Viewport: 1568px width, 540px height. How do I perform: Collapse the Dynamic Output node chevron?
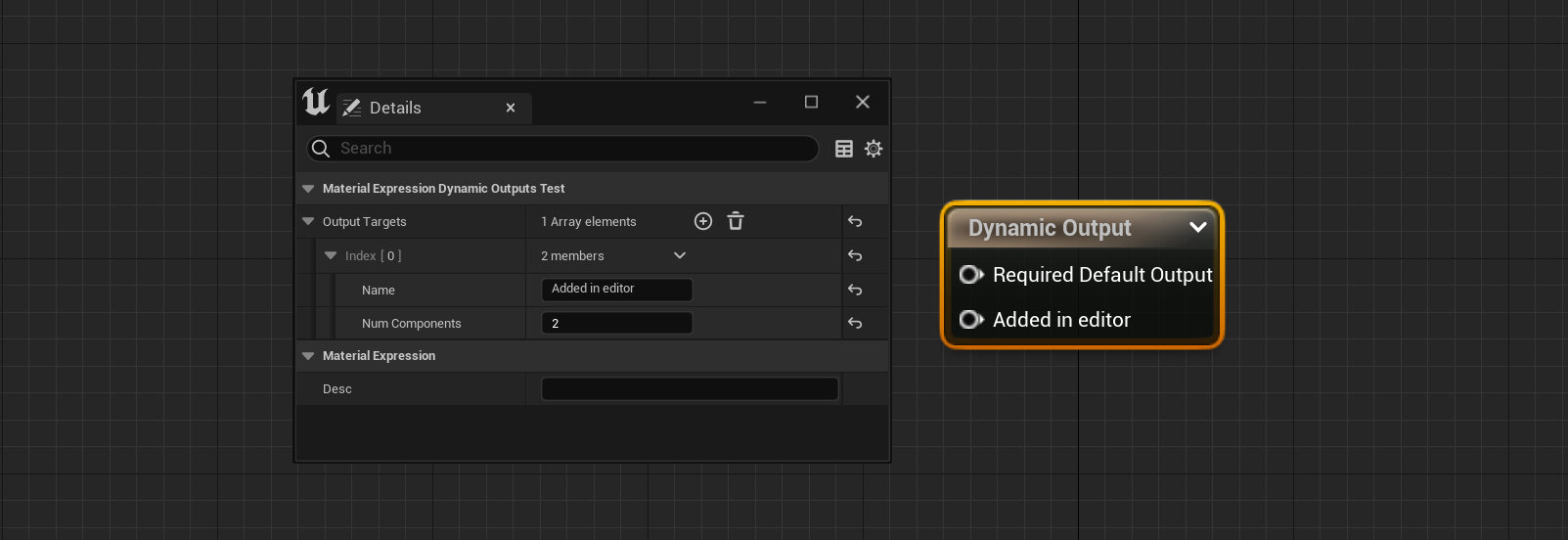[1197, 227]
